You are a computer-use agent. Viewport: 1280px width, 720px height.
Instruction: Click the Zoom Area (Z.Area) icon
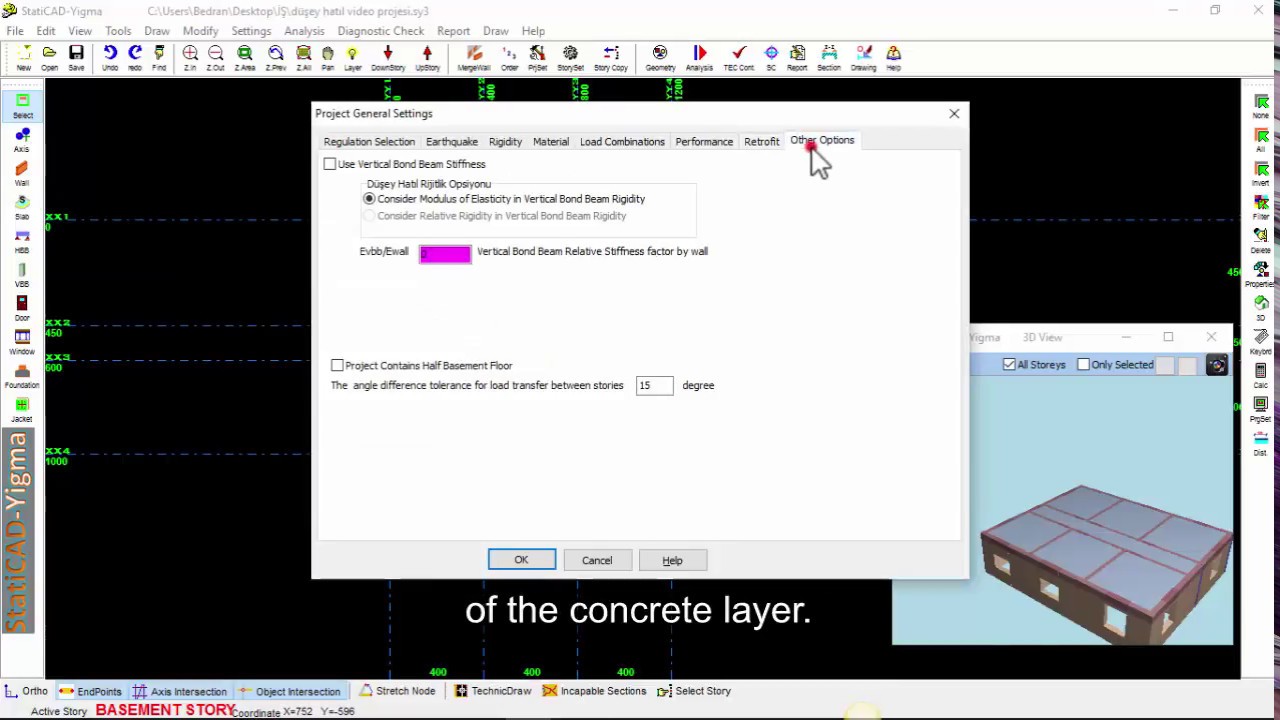(244, 57)
